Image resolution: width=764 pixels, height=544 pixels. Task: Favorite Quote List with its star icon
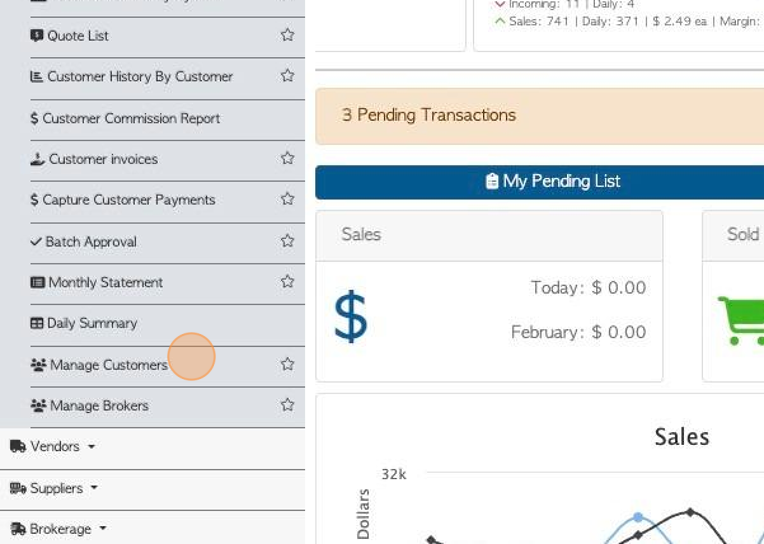[x=287, y=35]
